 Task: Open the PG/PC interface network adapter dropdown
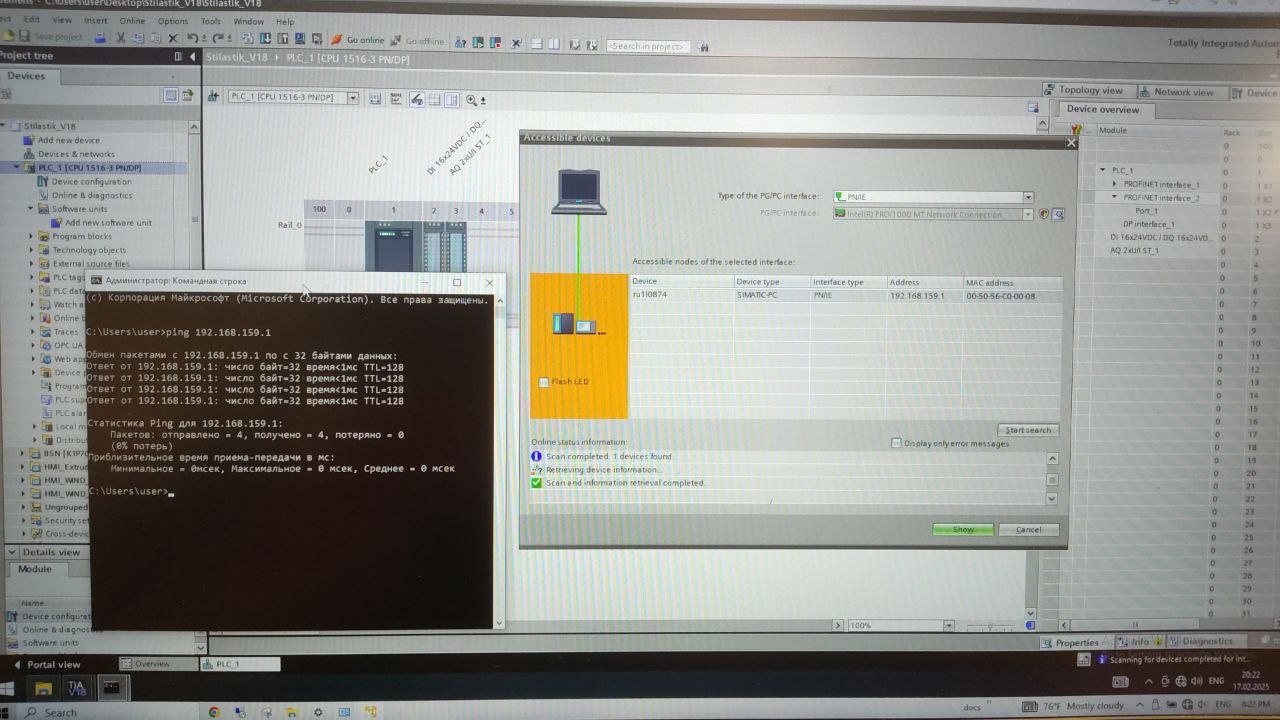[x=1028, y=214]
